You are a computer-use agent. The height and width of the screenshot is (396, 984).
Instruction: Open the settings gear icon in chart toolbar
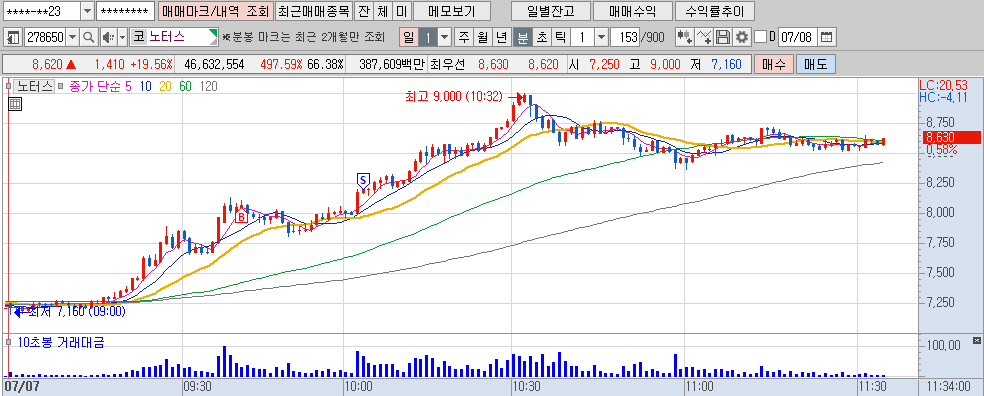point(742,38)
